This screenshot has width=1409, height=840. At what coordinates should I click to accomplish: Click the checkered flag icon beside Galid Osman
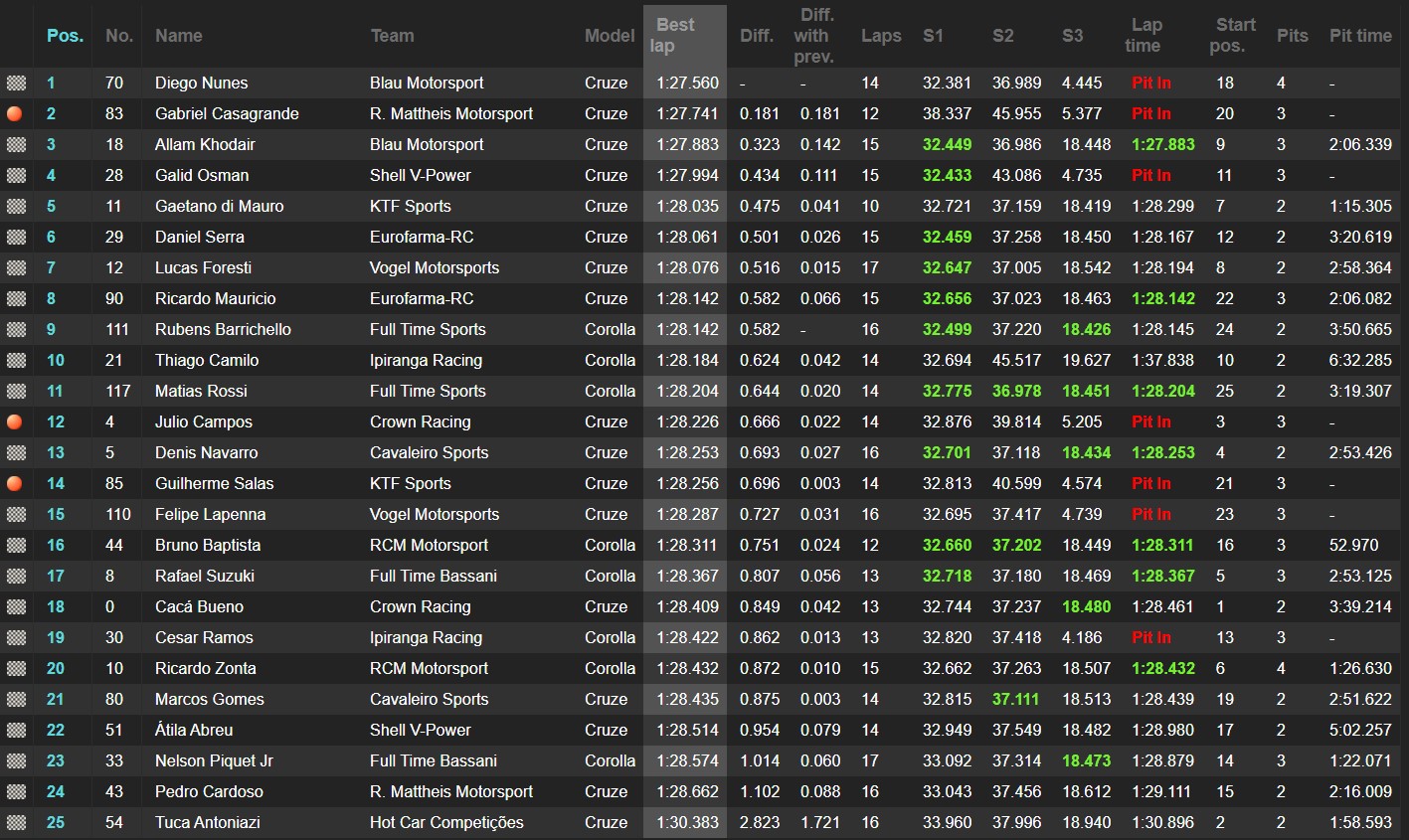(16, 175)
